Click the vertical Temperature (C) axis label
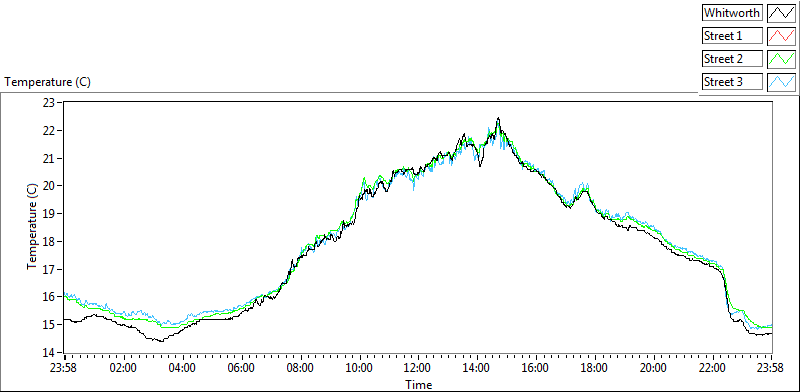Viewport: 800px width, 392px height. (32, 226)
